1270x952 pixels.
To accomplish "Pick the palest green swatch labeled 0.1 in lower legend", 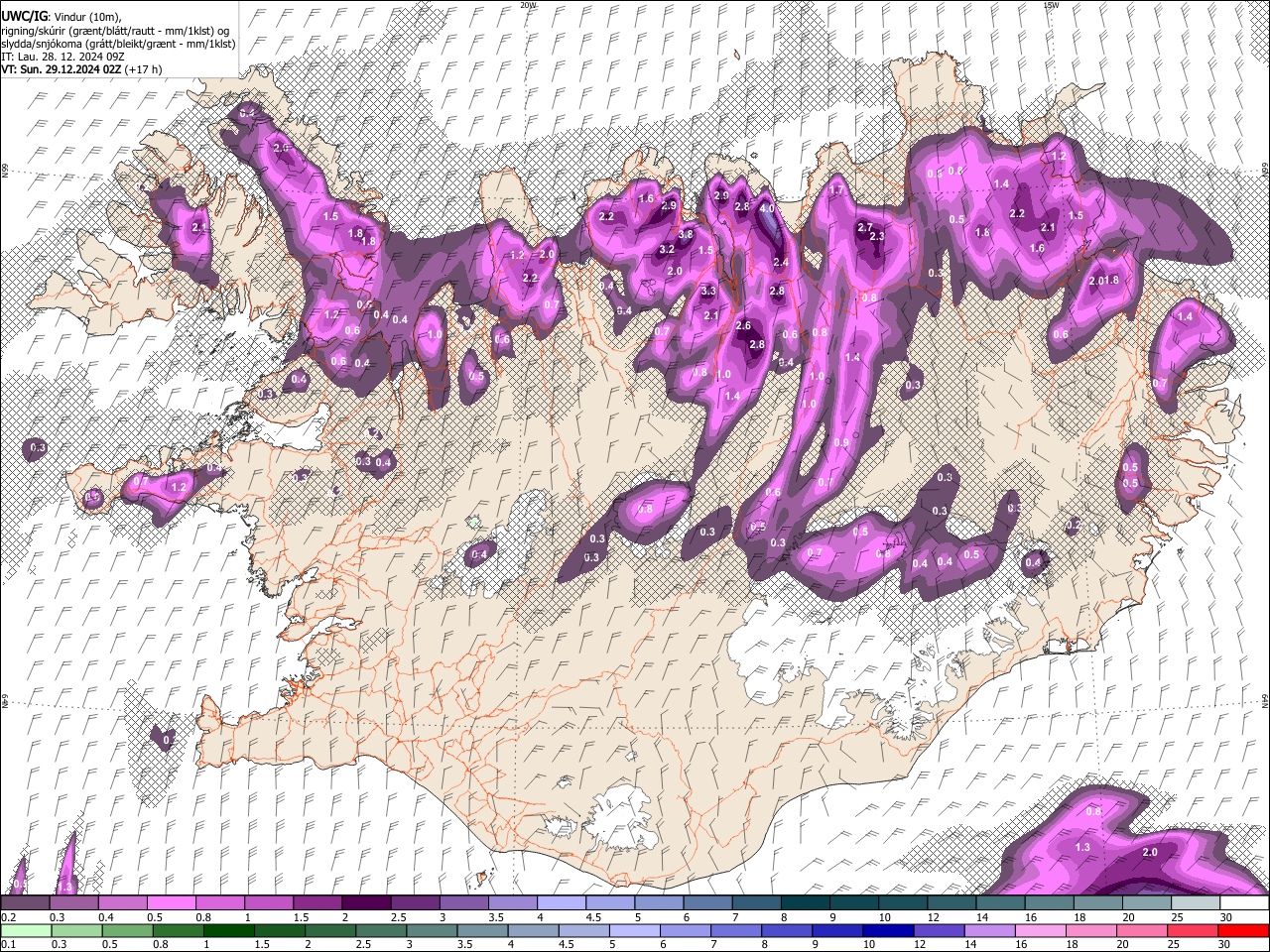I will tap(26, 930).
